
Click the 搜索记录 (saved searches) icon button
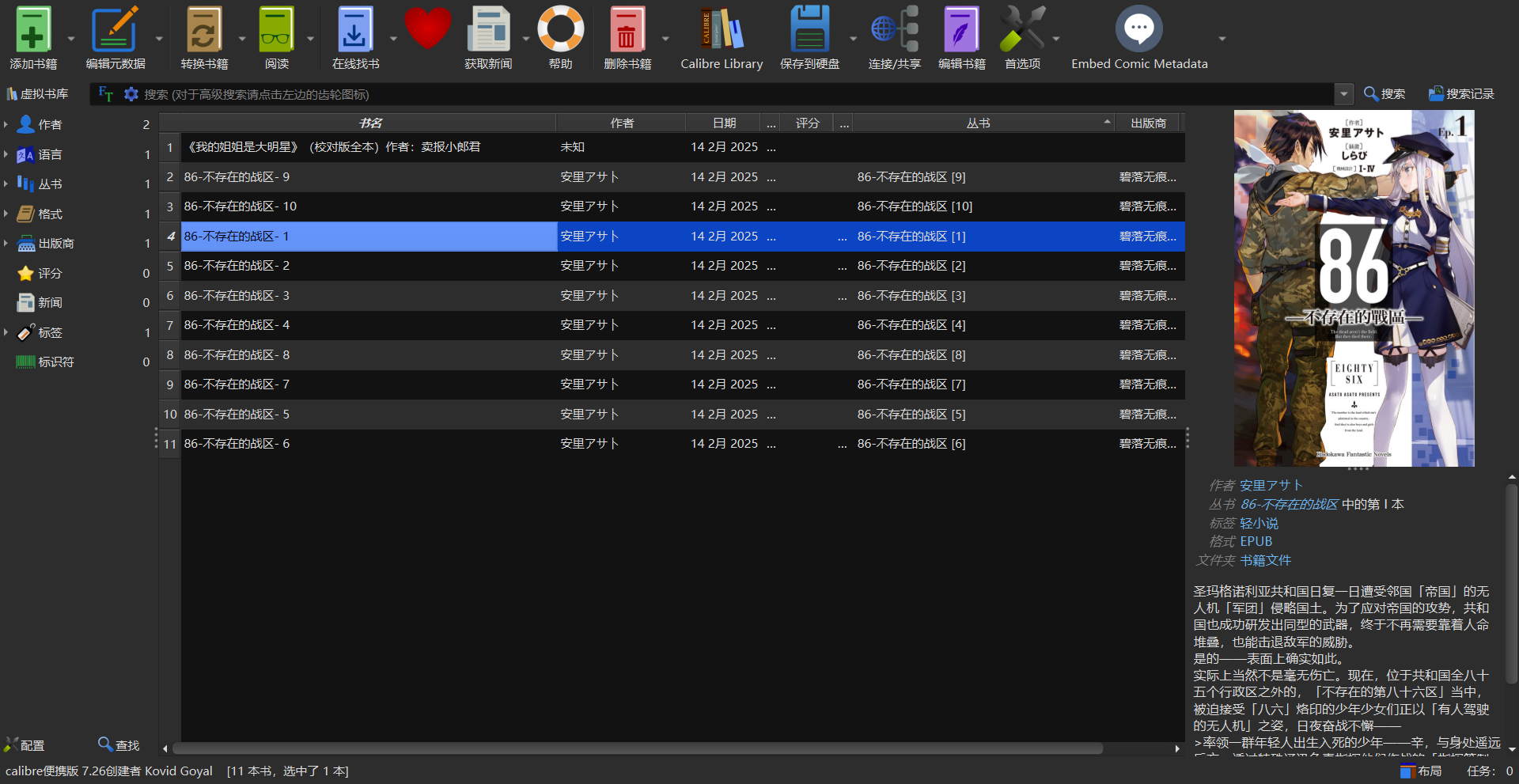click(x=1461, y=94)
